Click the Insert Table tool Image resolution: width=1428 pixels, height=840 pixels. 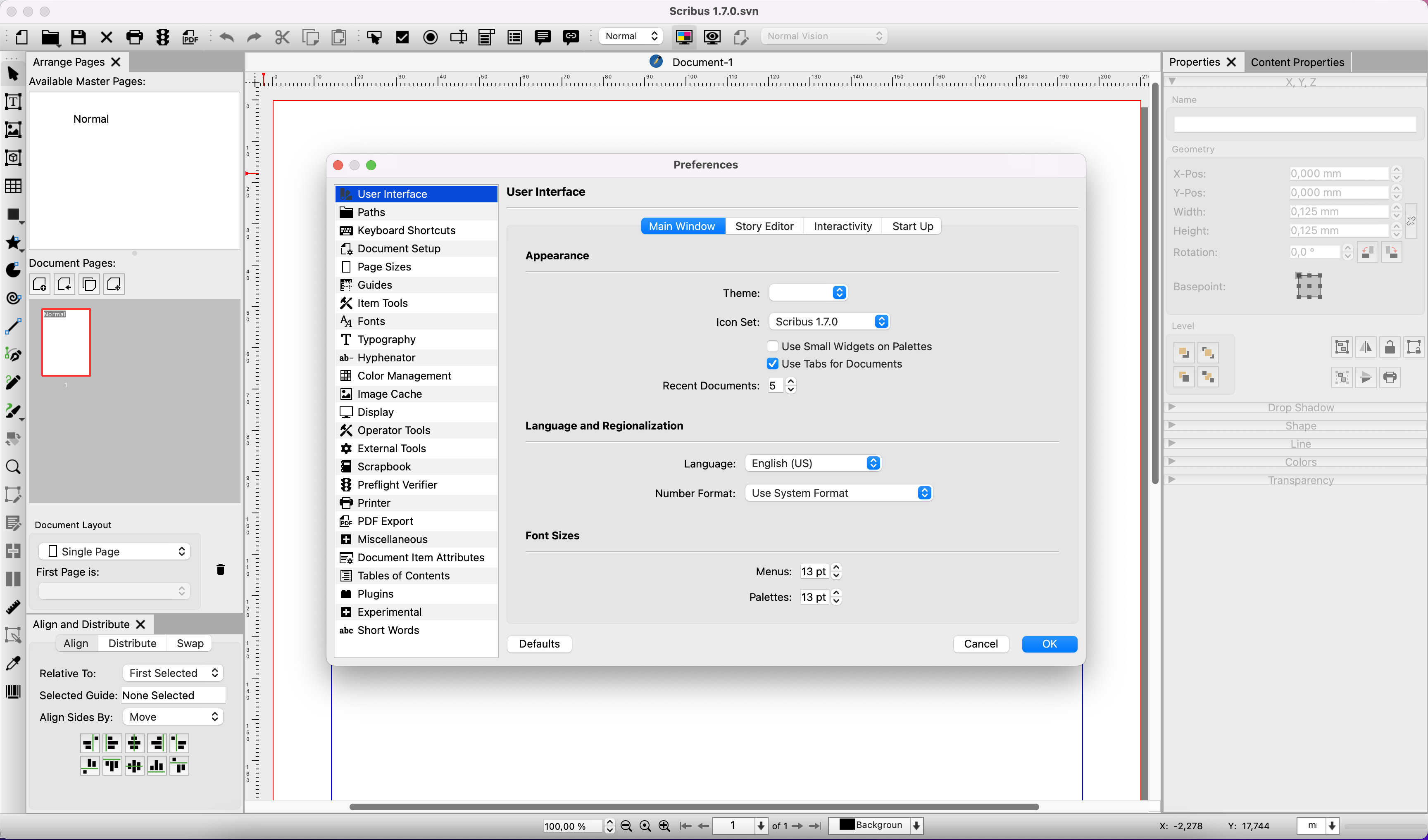[x=13, y=186]
